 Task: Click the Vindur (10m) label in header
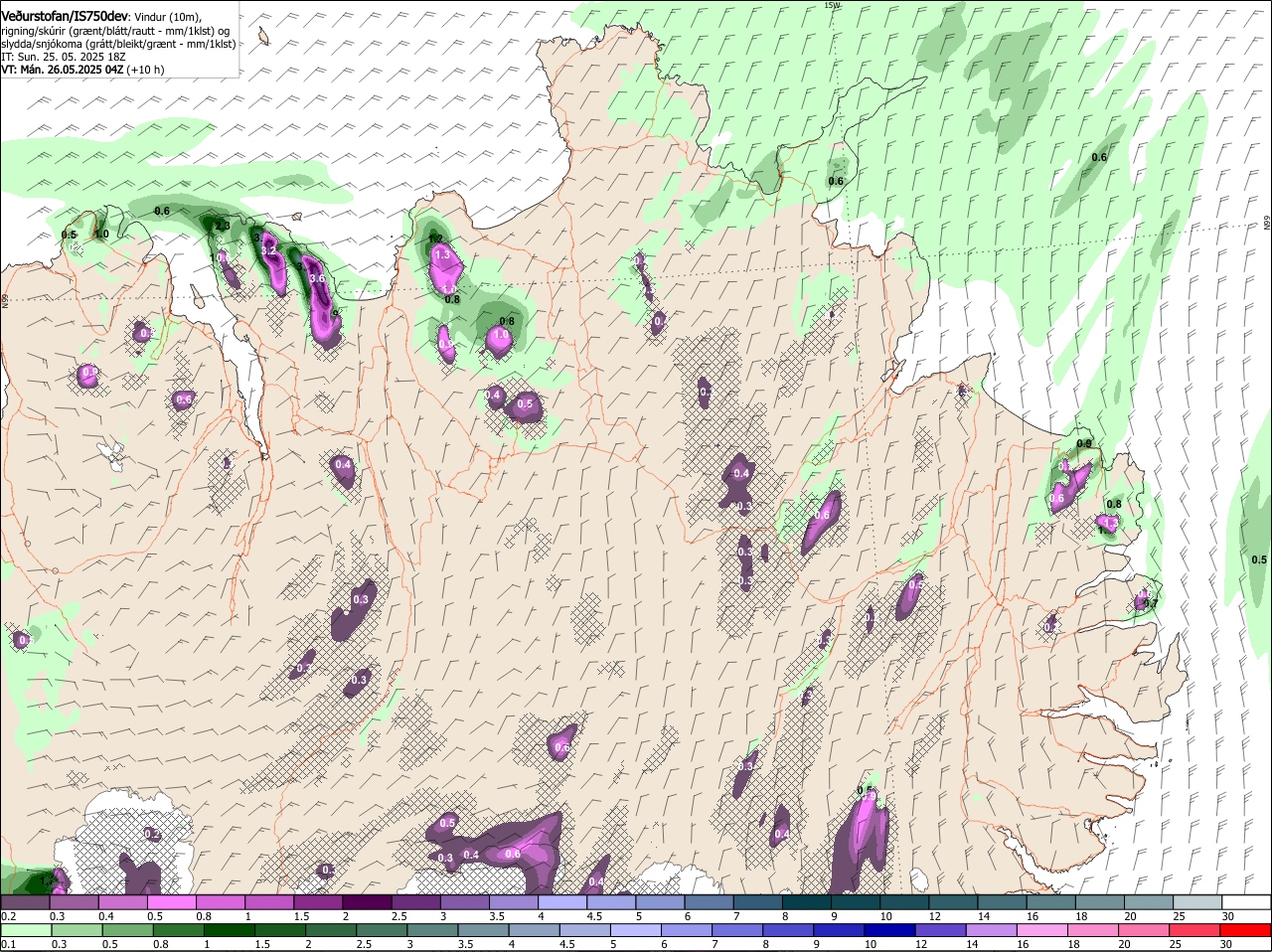(167, 18)
